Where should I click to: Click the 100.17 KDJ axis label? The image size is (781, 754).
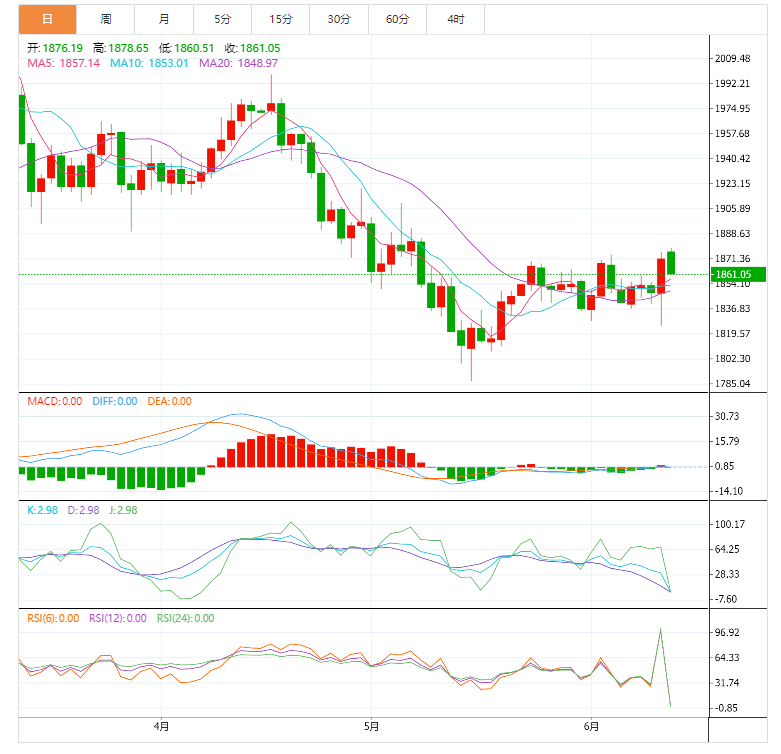tap(730, 524)
